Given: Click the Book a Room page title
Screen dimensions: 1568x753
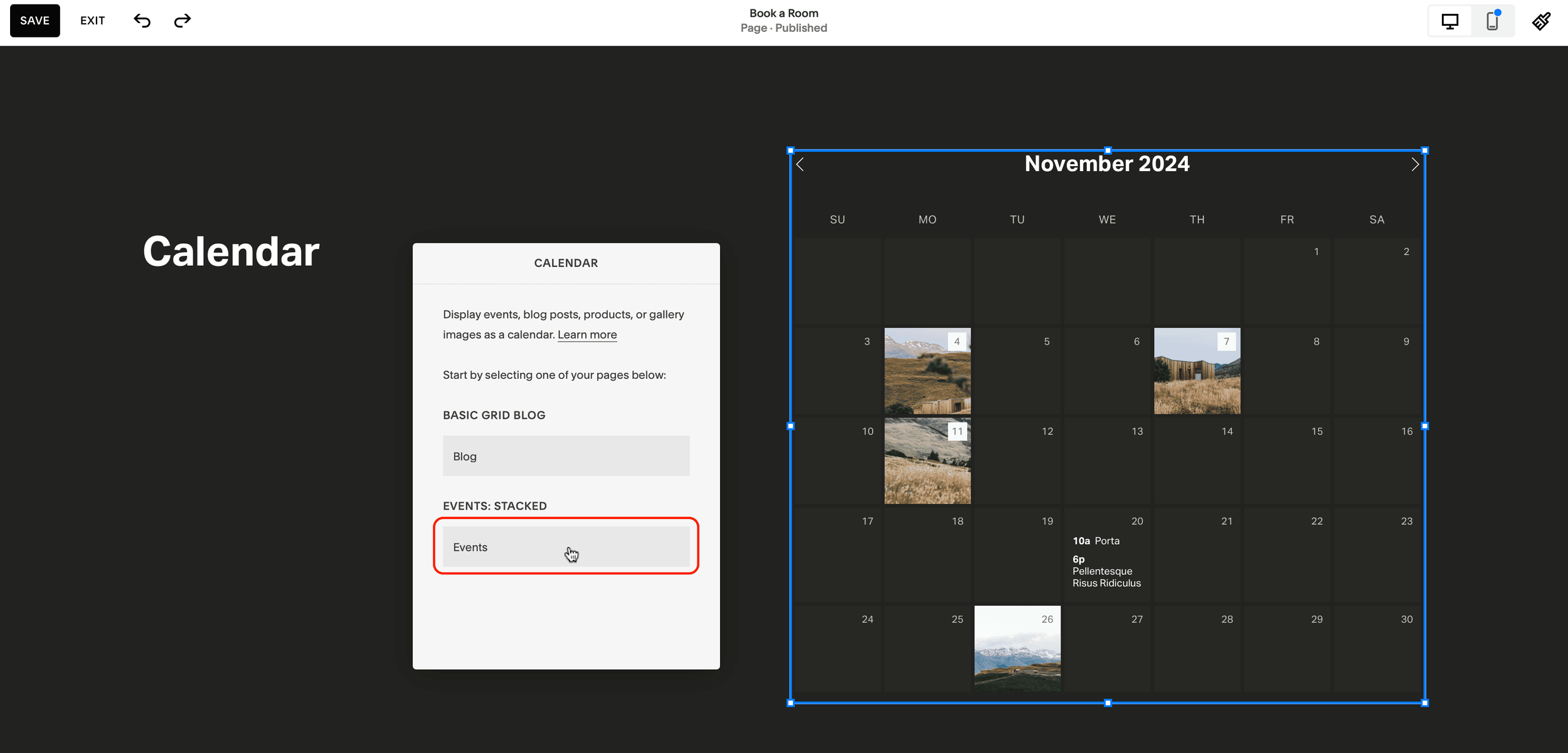Looking at the screenshot, I should 783,13.
